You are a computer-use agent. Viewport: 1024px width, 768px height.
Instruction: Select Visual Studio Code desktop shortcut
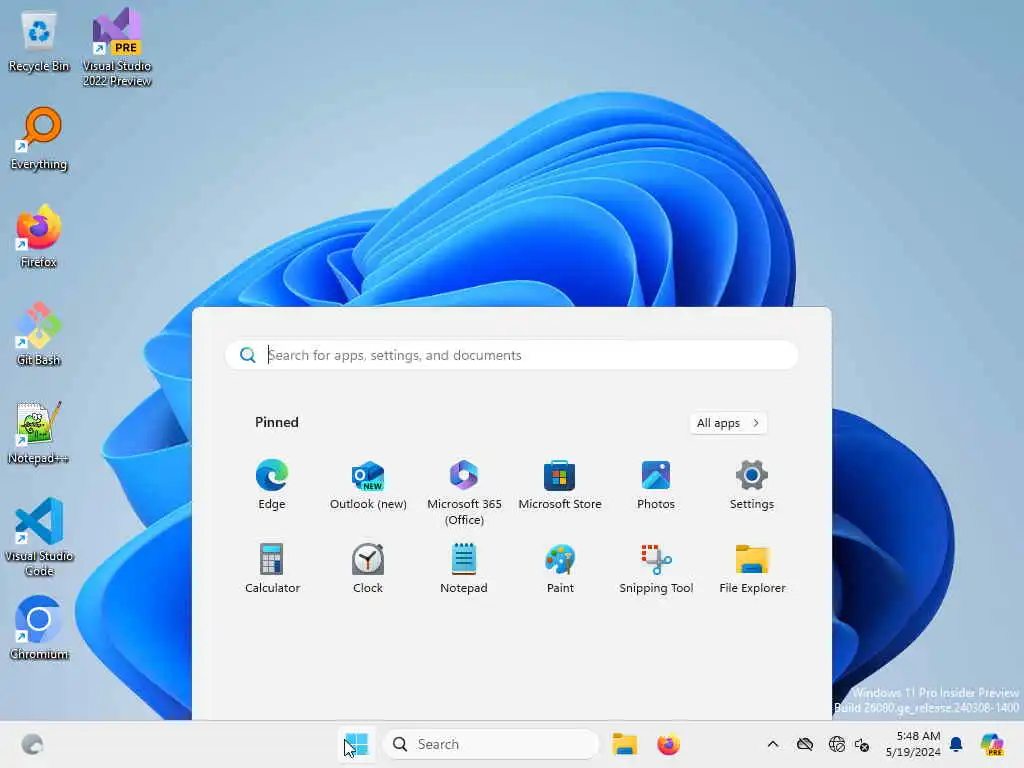pyautogui.click(x=39, y=537)
